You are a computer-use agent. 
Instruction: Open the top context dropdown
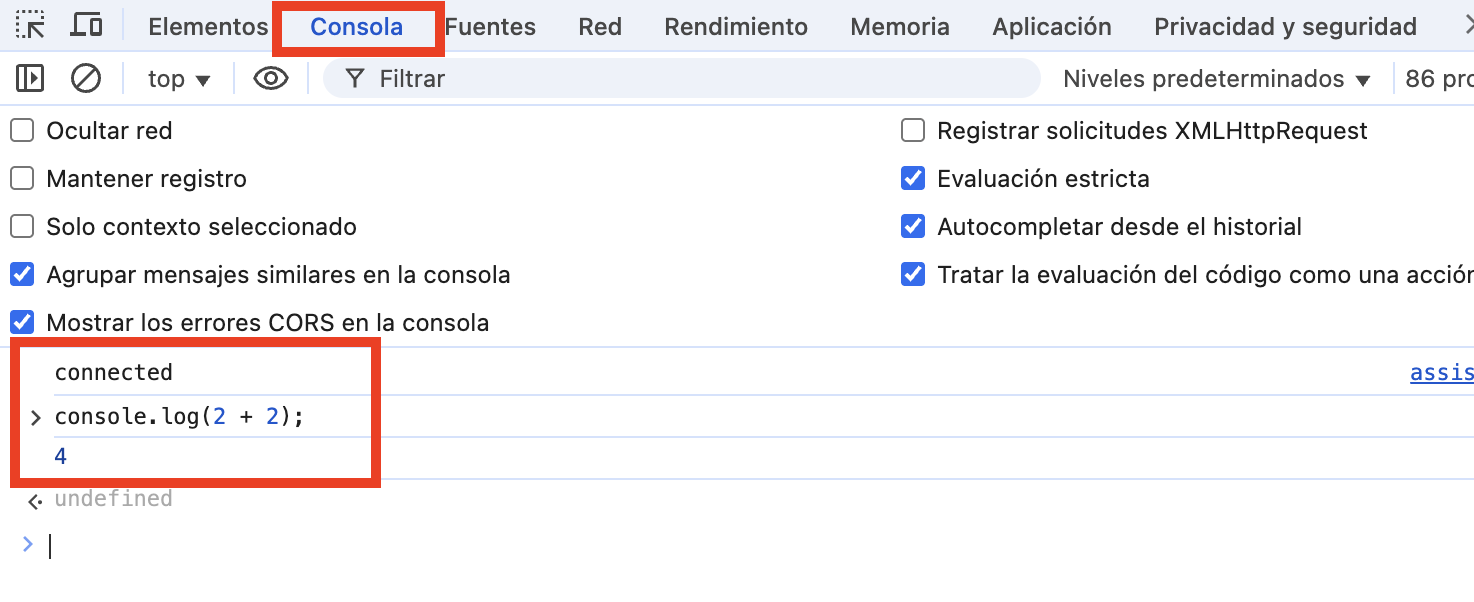179,79
